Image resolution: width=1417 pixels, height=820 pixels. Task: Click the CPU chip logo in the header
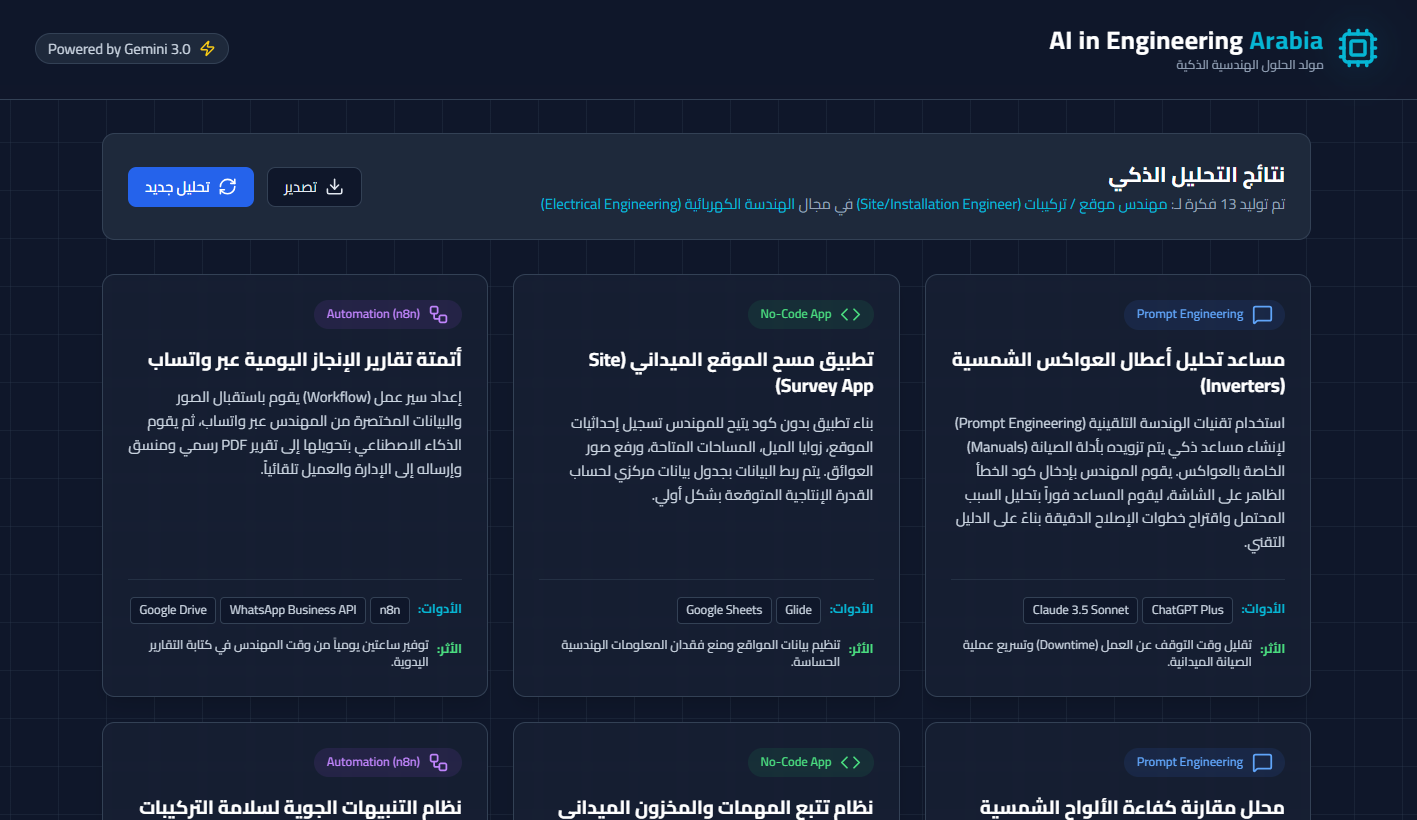pyautogui.click(x=1358, y=47)
